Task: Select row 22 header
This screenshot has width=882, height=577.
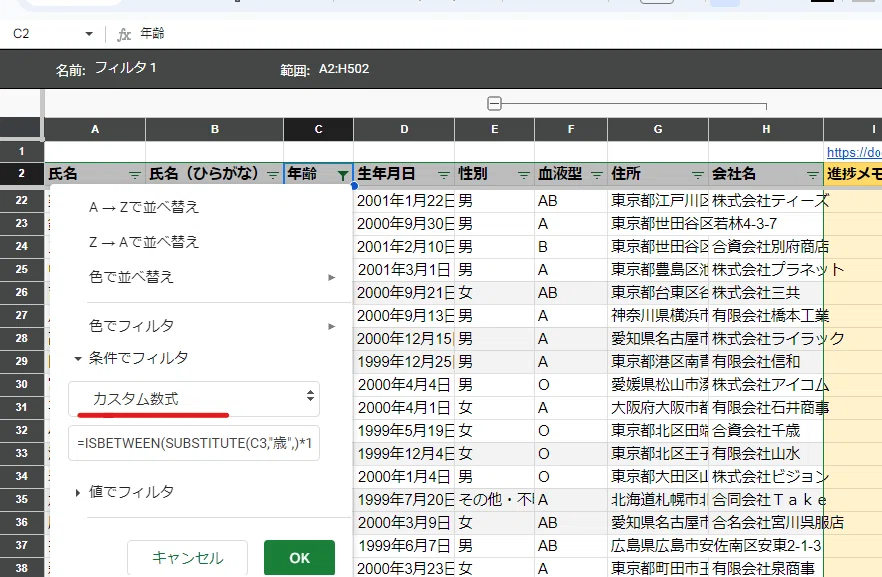Action: pyautogui.click(x=21, y=200)
